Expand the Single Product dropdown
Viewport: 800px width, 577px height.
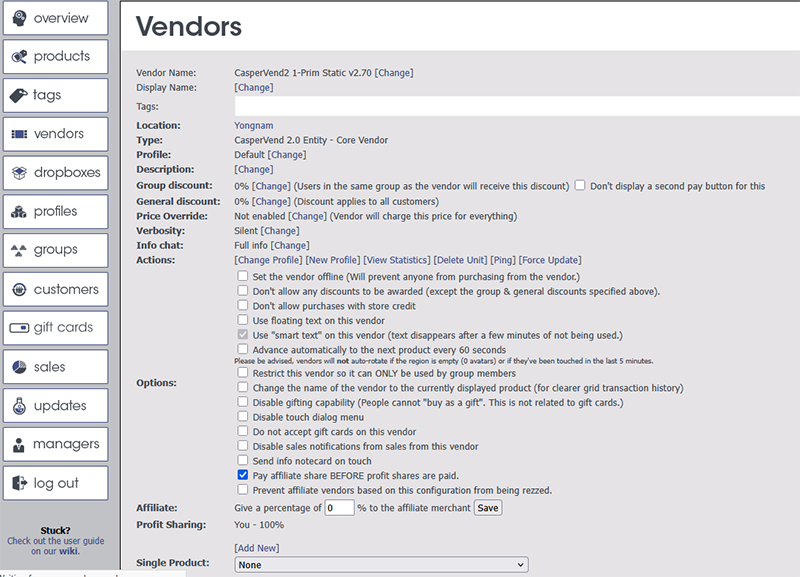(x=380, y=565)
